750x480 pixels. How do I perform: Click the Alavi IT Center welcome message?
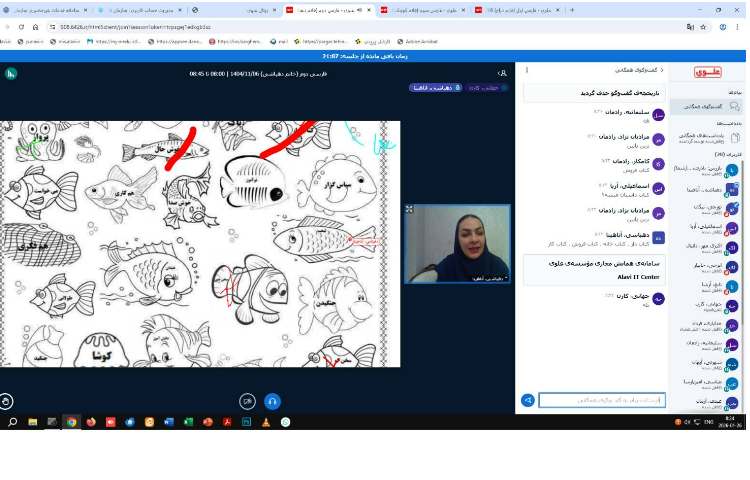(x=594, y=270)
